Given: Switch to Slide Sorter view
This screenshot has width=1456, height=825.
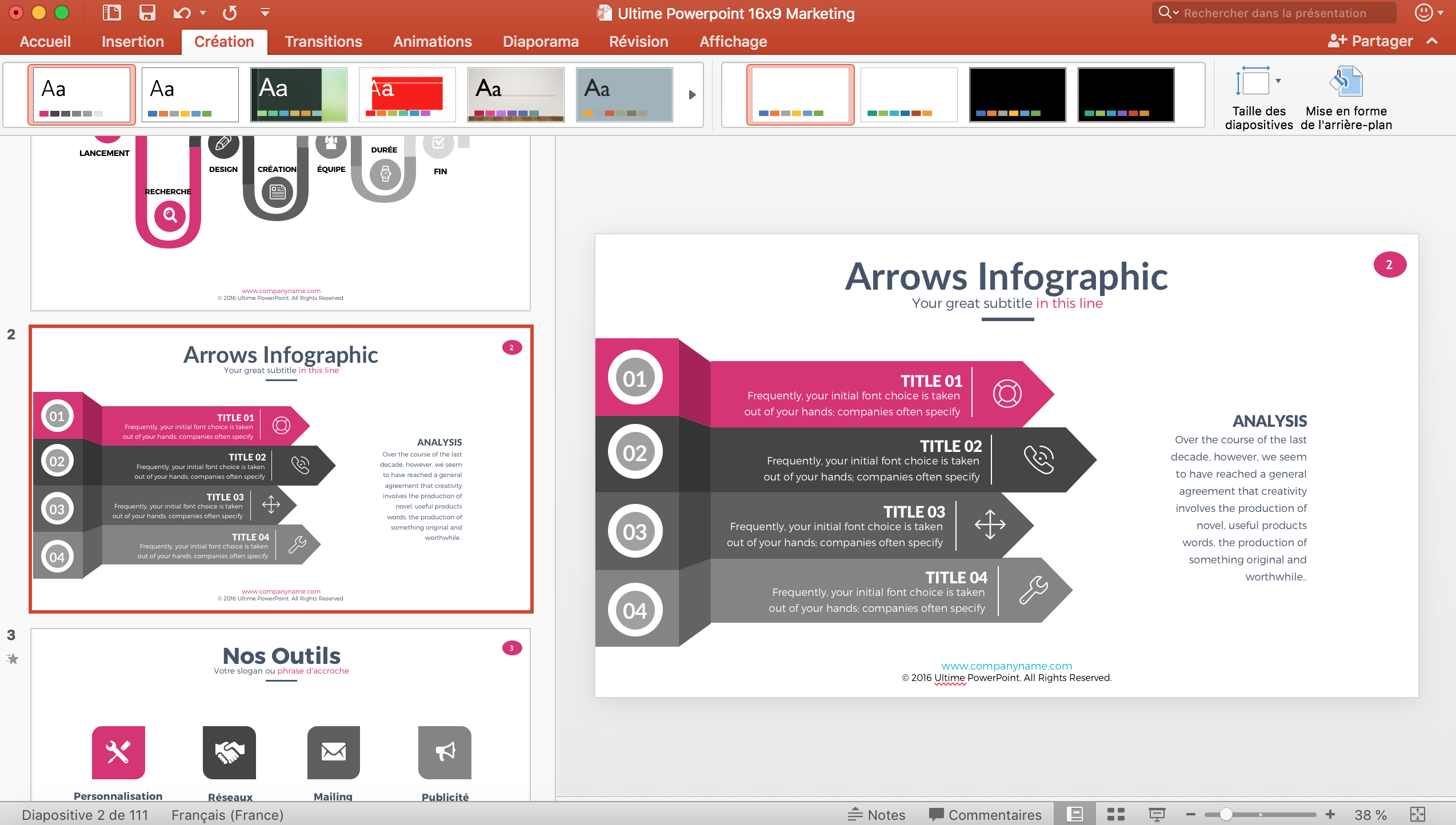Looking at the screenshot, I should pyautogui.click(x=1115, y=814).
